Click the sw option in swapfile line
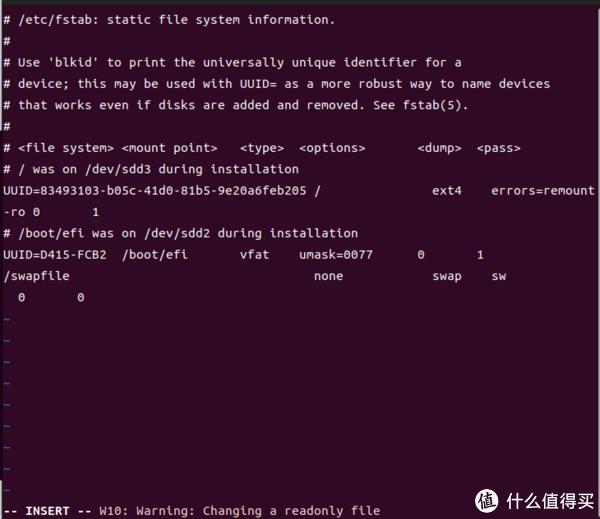Screen dimensions: 600x519 [499, 276]
